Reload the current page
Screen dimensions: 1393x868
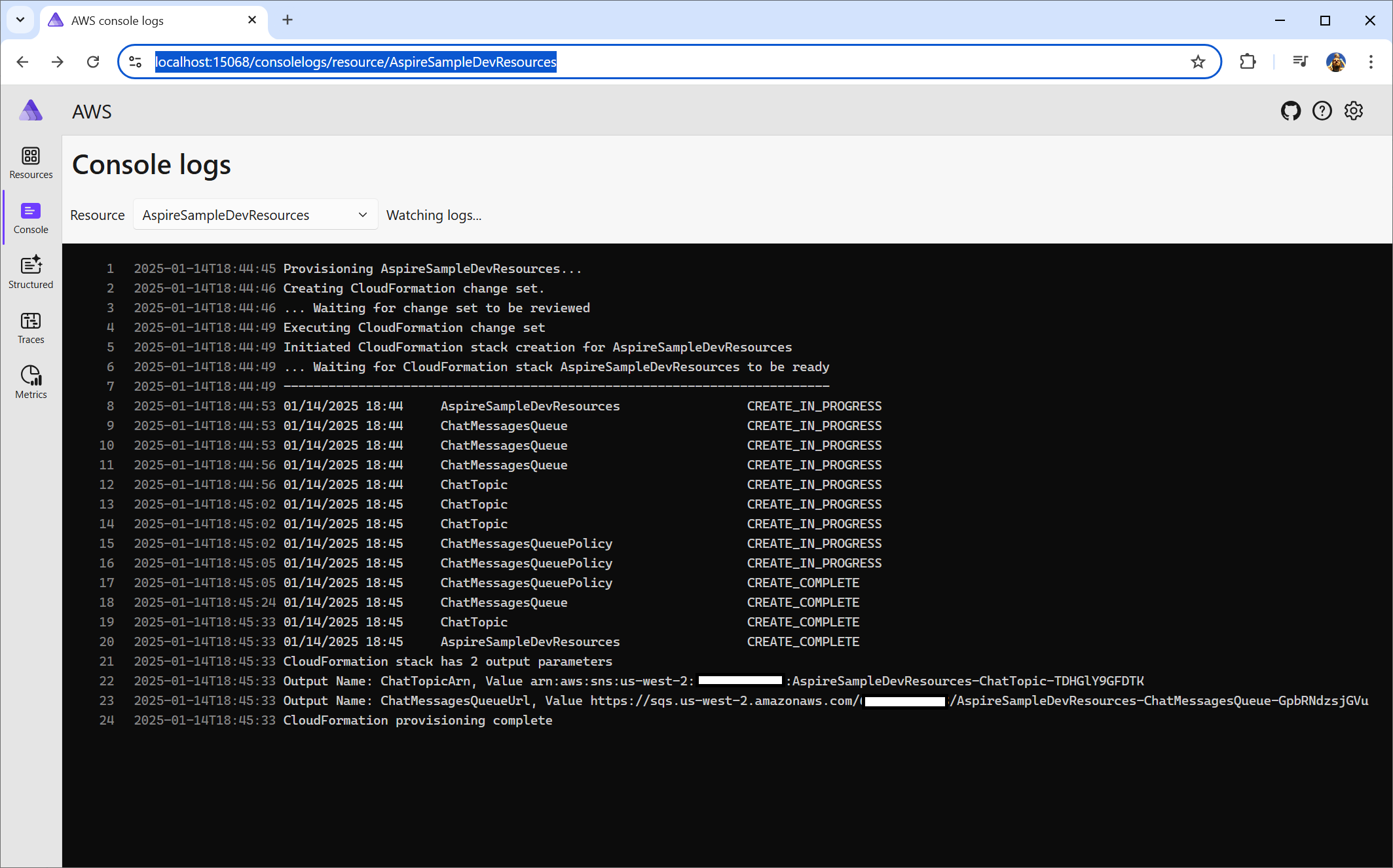click(x=93, y=62)
